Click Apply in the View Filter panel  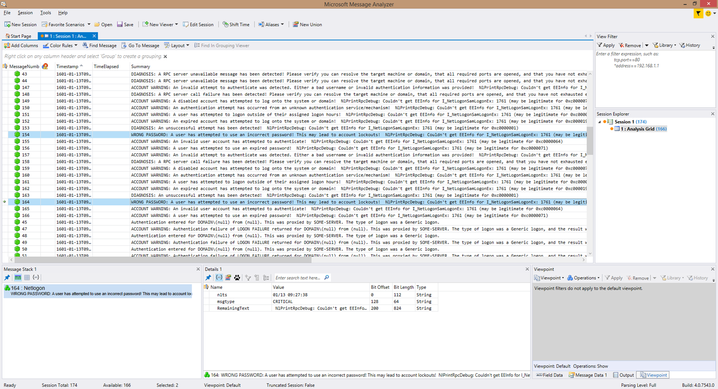pyautogui.click(x=606, y=45)
